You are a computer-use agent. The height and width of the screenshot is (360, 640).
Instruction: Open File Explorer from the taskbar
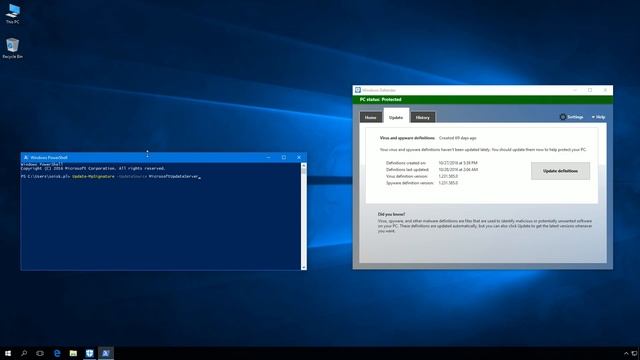(73, 353)
